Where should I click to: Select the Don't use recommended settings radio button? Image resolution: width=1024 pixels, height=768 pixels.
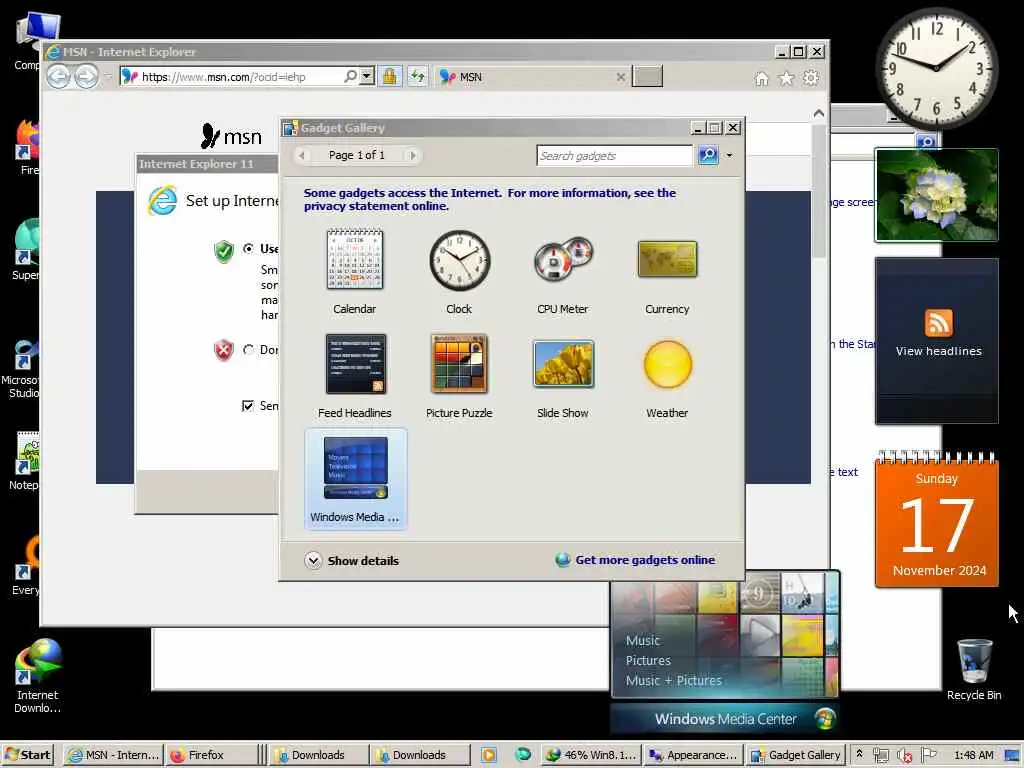[x=248, y=349]
